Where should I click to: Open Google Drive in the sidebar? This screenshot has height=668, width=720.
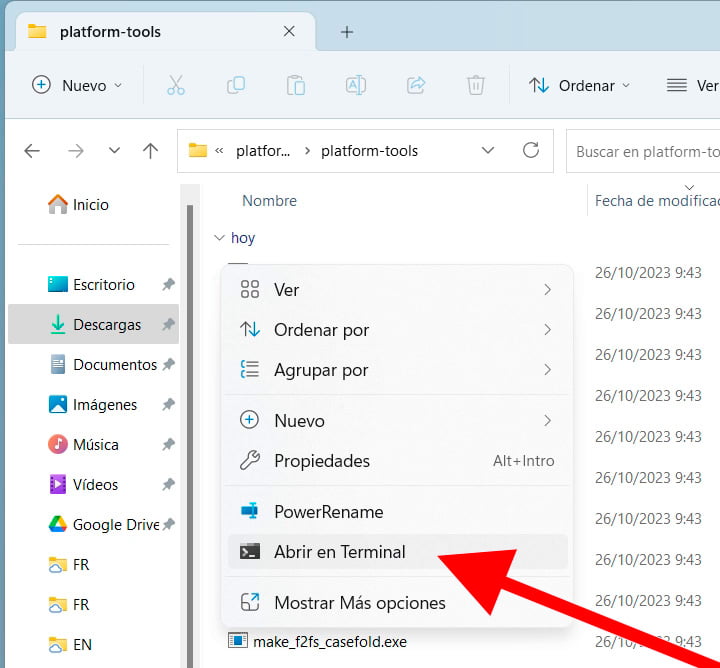click(103, 524)
